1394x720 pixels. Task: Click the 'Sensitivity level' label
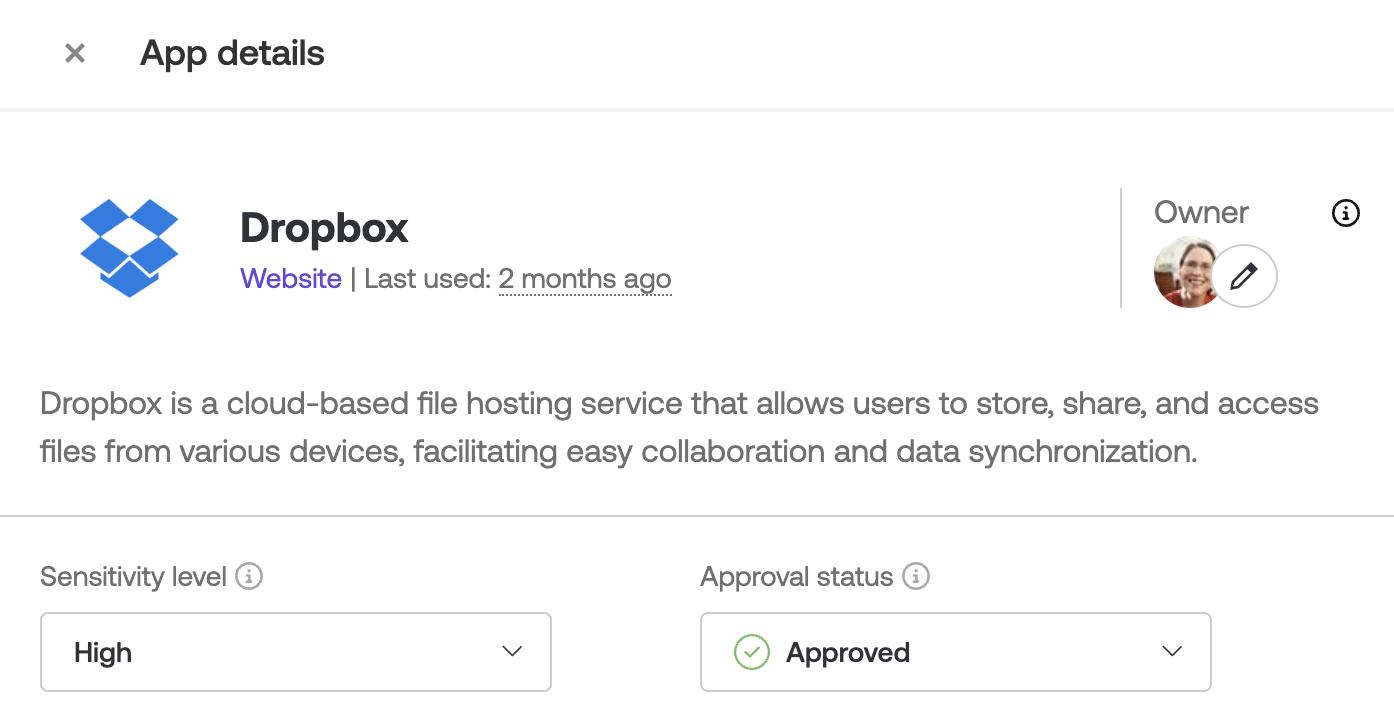(x=133, y=577)
